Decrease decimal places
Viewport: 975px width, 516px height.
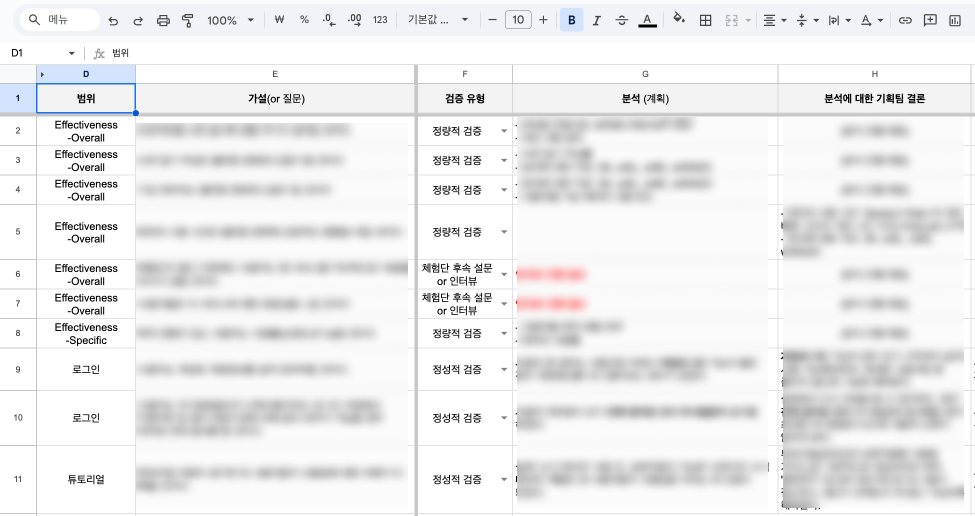(x=330, y=20)
